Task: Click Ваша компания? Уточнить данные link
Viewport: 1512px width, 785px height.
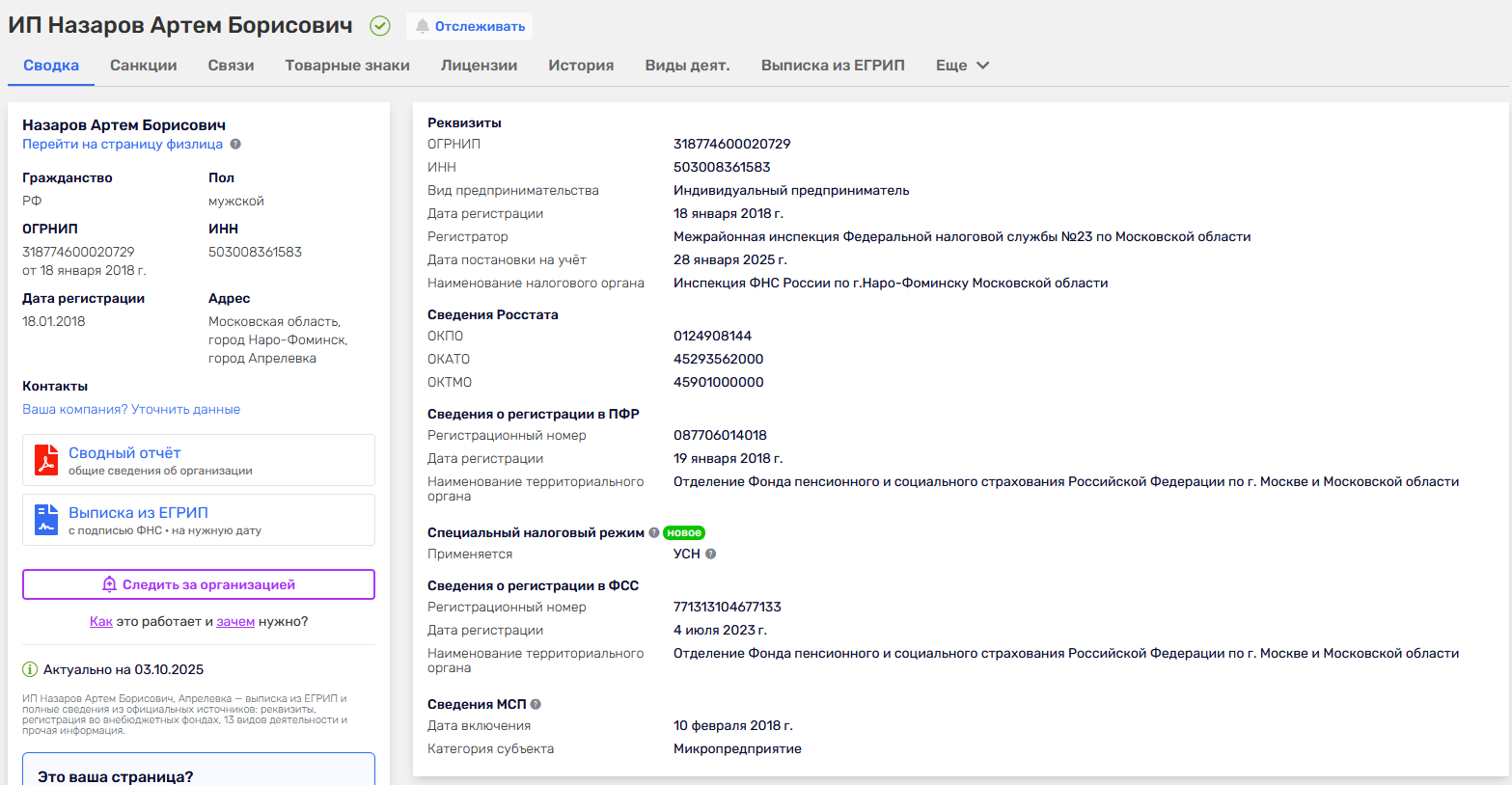Action: 131,410
